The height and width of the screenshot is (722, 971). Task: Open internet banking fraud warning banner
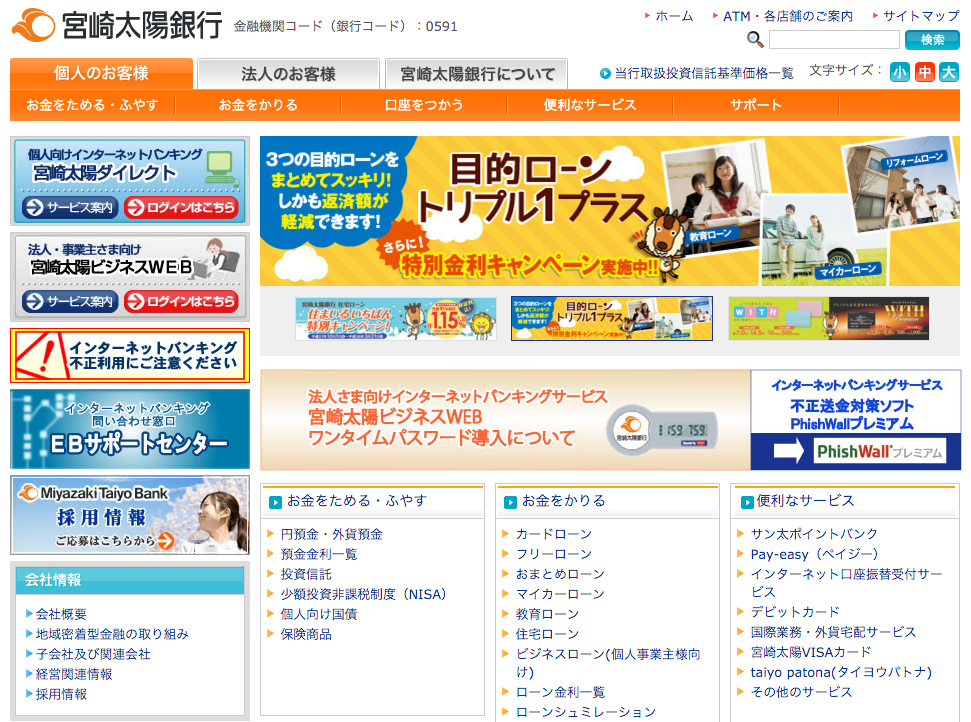click(x=130, y=355)
